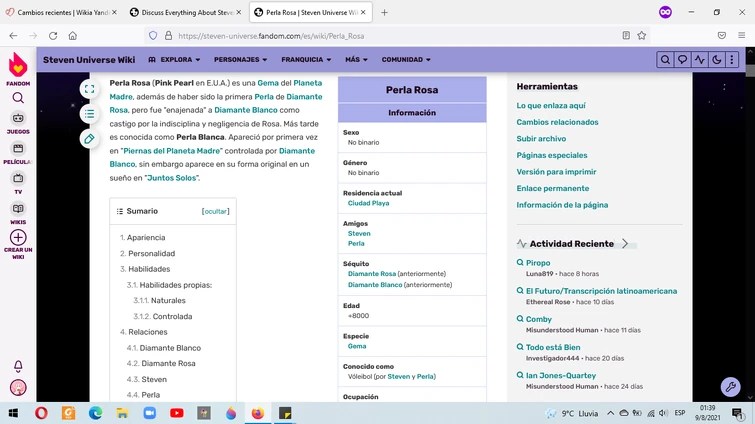Screen dimensions: 755x424
Task: Click the Crear un wiki plus icon
Action: pyautogui.click(x=18, y=238)
